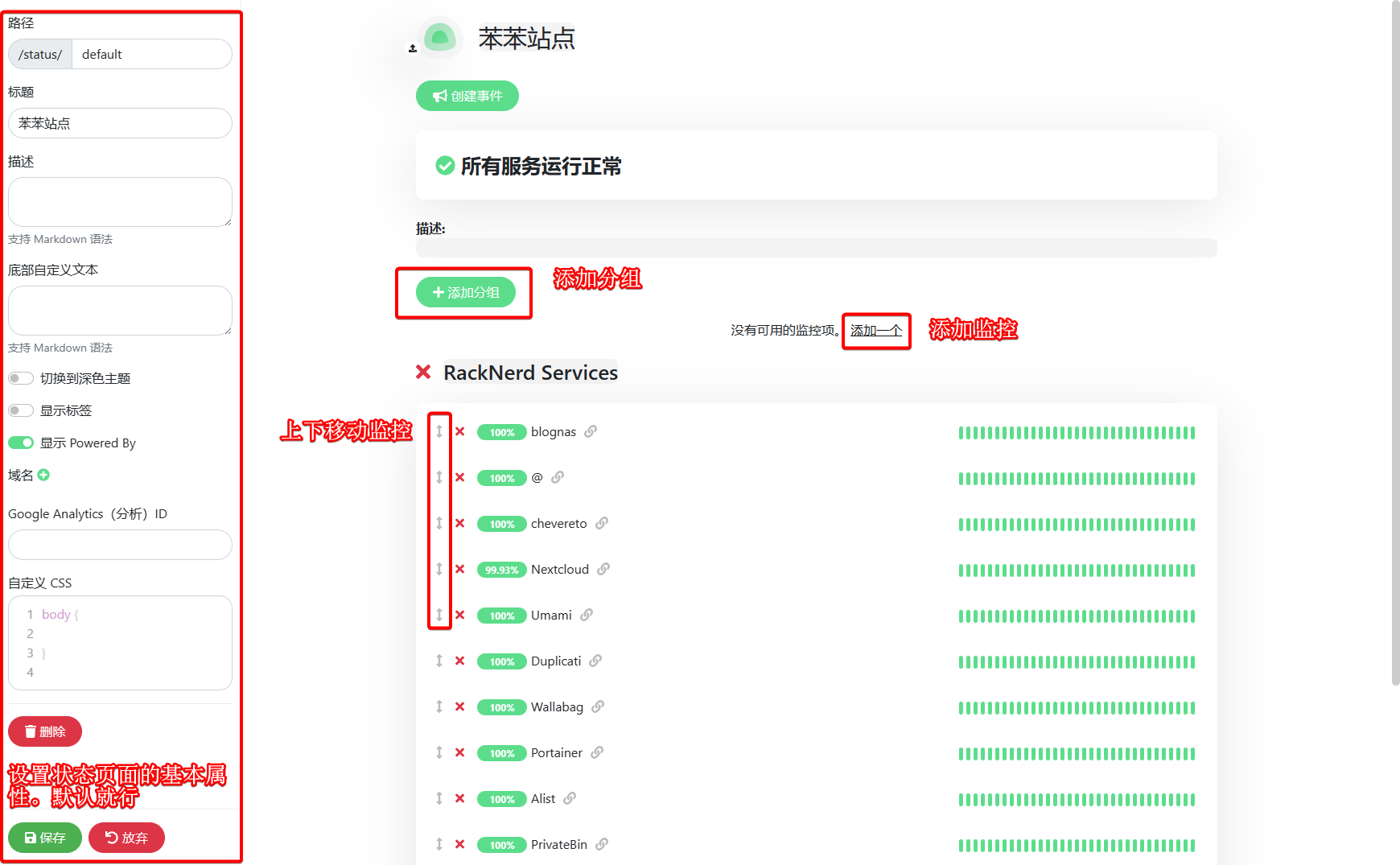Click the link icon next to Portainer
The width and height of the screenshot is (1400, 865).
click(597, 752)
